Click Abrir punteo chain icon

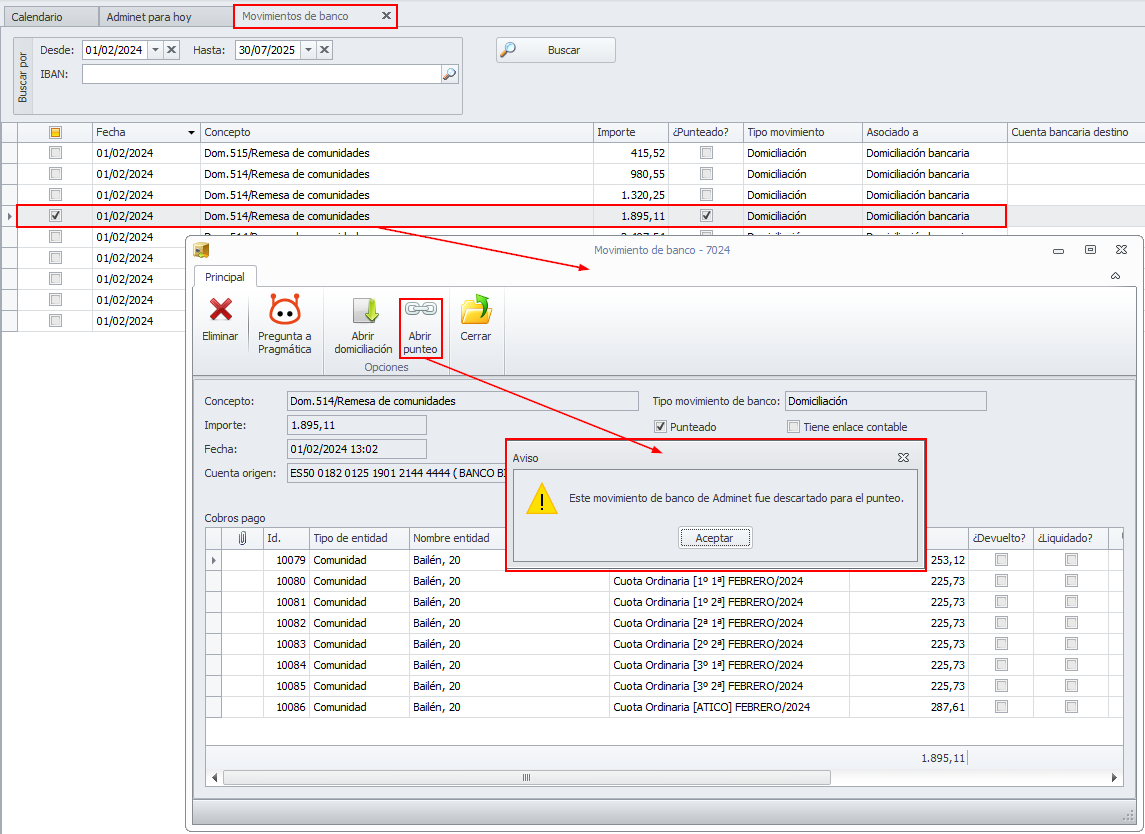(x=421, y=309)
